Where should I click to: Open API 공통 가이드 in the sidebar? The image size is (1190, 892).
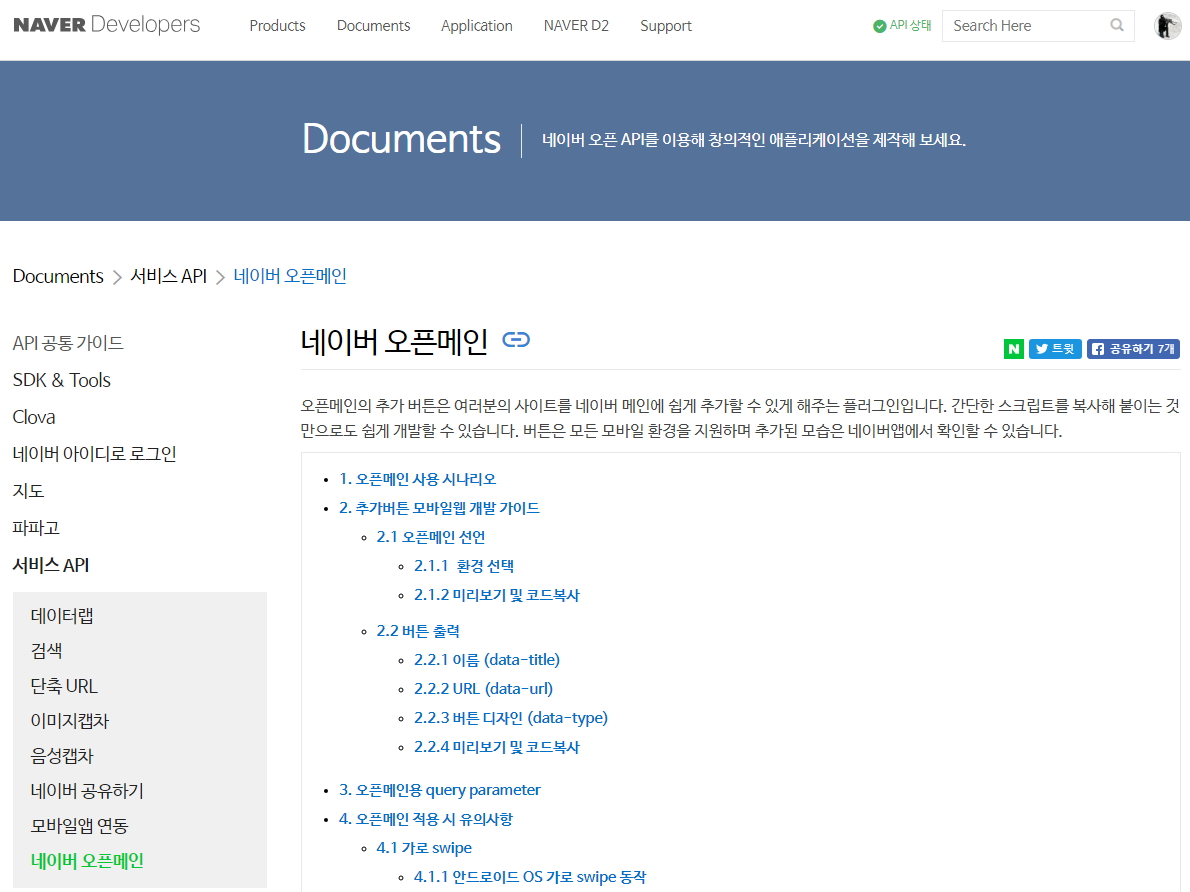point(68,343)
